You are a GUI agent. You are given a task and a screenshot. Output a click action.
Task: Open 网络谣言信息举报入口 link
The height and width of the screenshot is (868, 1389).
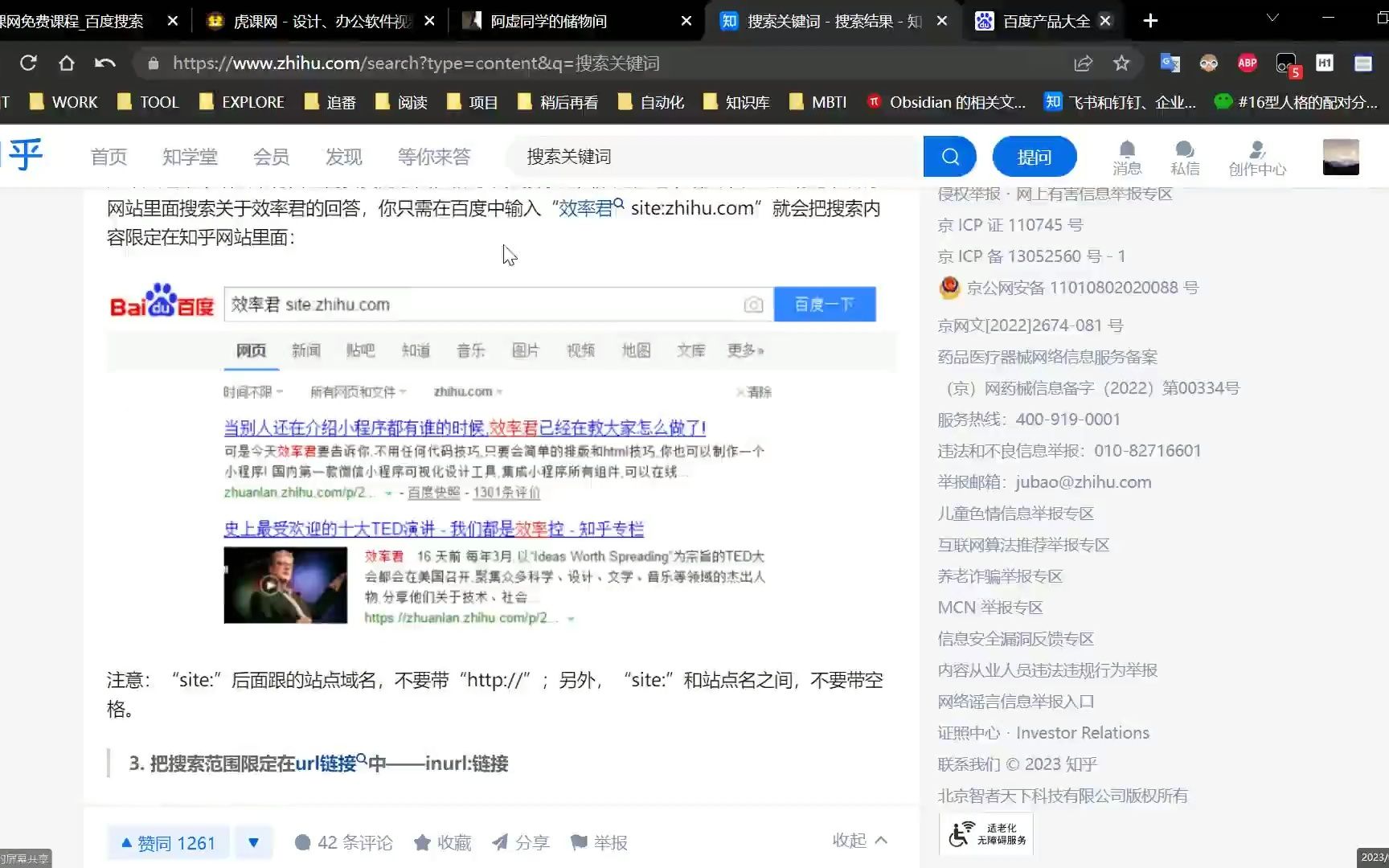tap(1016, 702)
